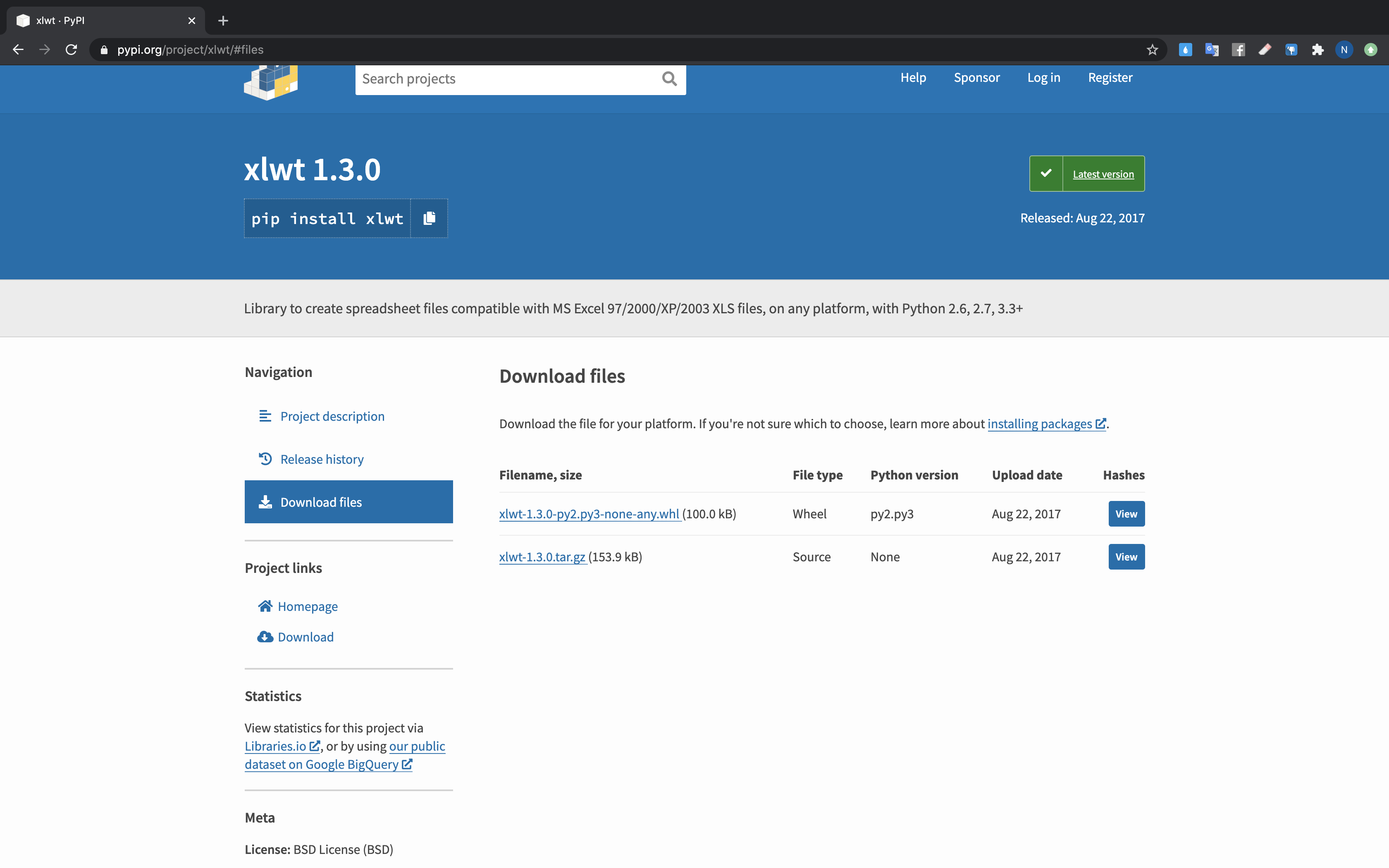Screen dimensions: 1389x868
Task: Open the Extensions puzzle icon
Action: [1318, 50]
